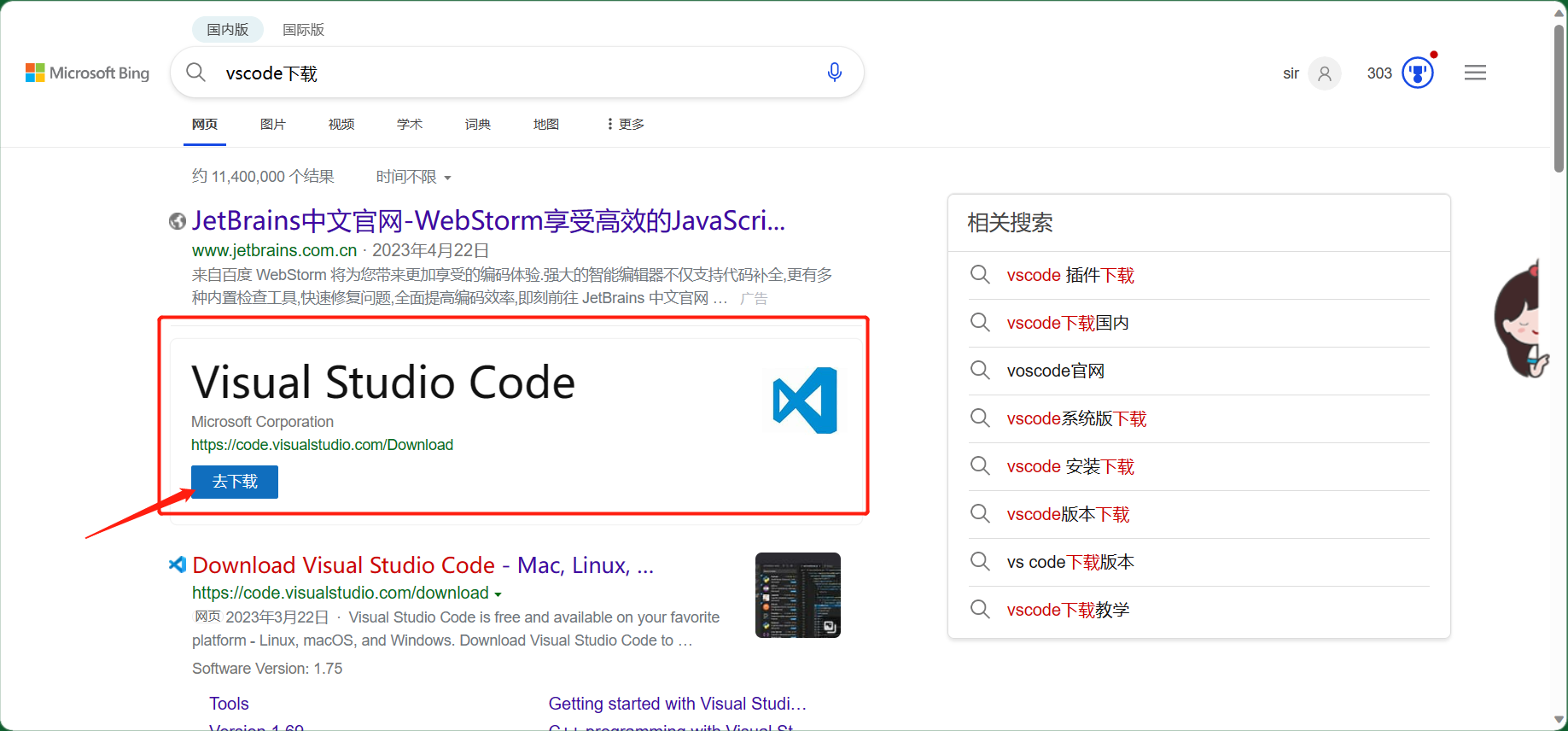Select the 网页 tab
This screenshot has width=1568, height=731.
click(205, 125)
